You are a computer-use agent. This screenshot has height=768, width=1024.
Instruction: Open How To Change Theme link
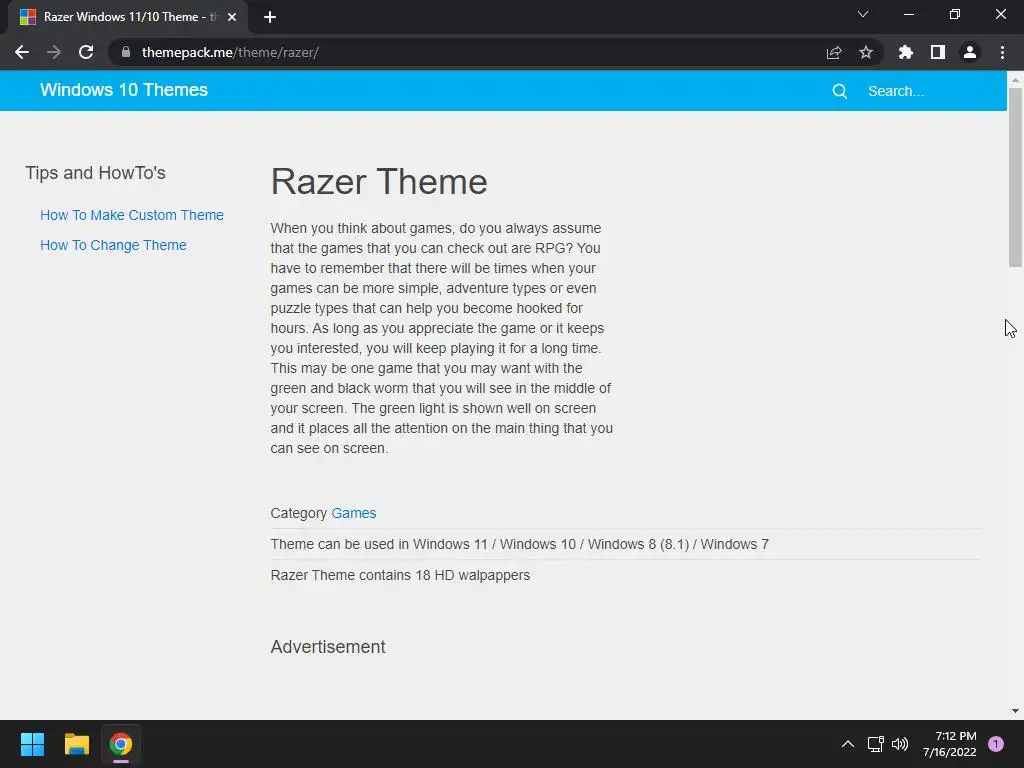(x=113, y=245)
